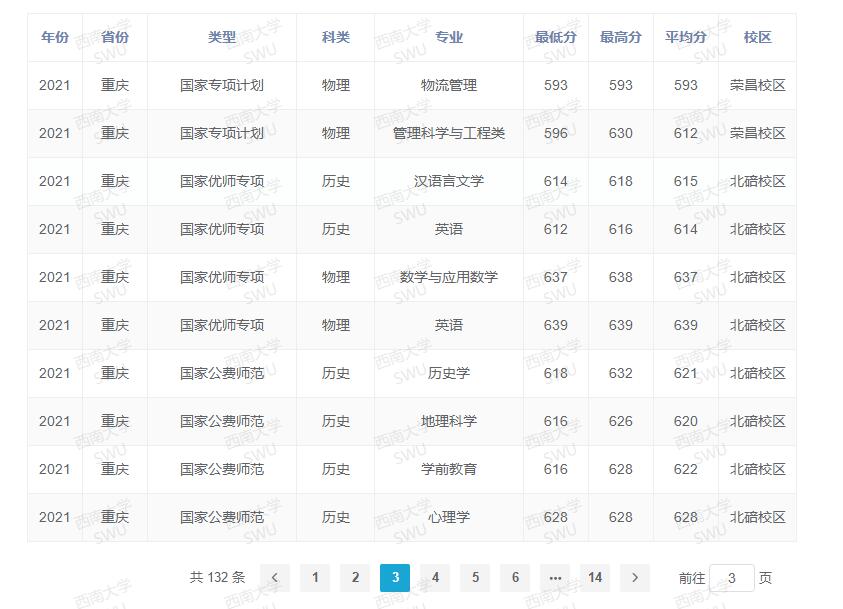This screenshot has height=609, width=843.
Task: Navigate to page 5 of results
Action: pyautogui.click(x=475, y=578)
